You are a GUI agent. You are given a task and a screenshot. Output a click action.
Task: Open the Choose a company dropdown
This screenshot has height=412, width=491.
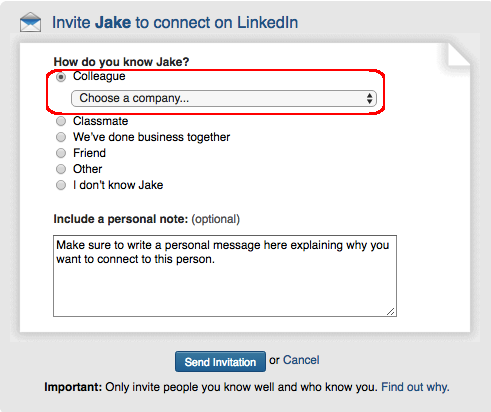point(224,98)
